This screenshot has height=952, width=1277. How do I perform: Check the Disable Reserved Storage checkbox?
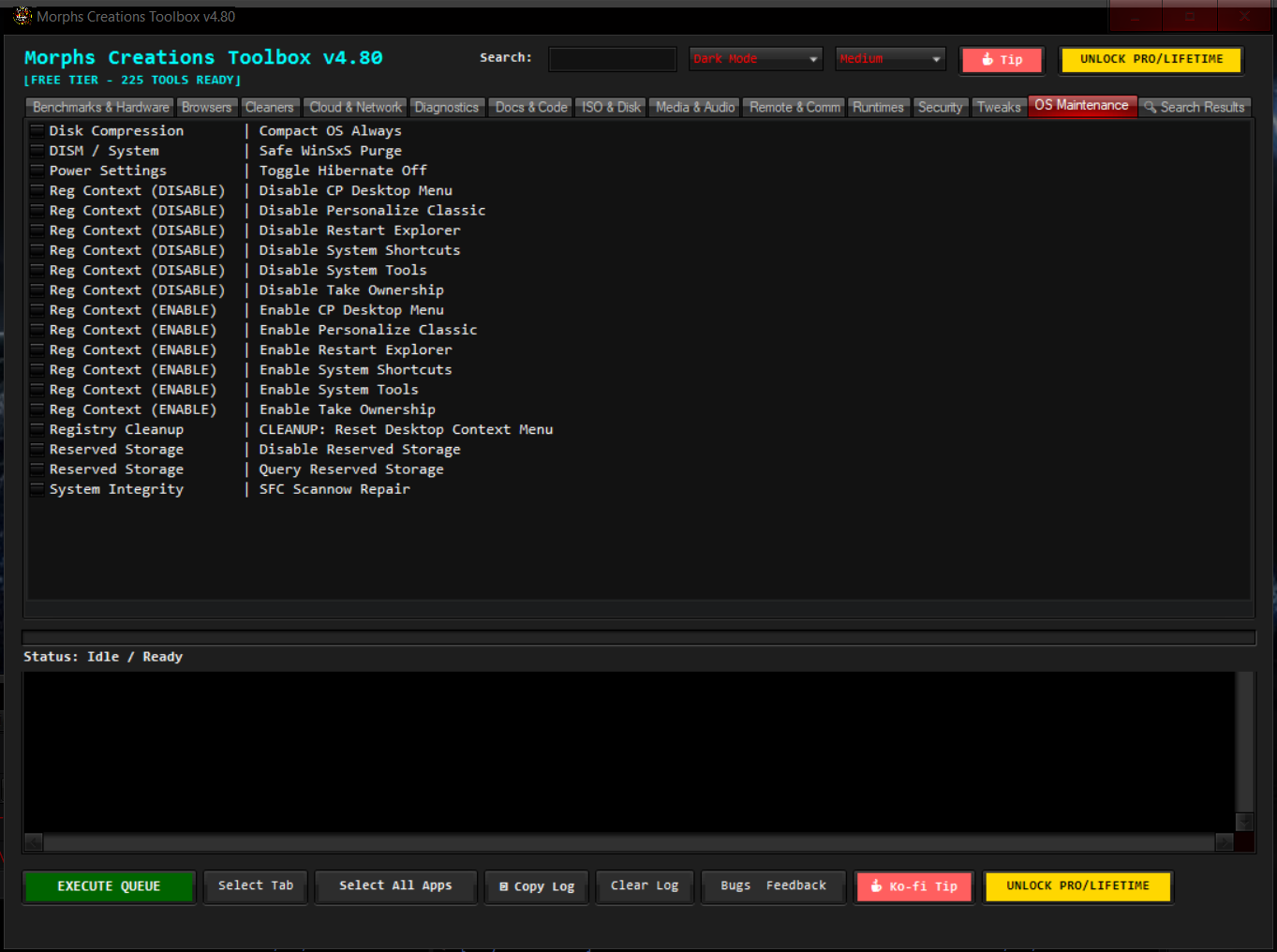(x=37, y=449)
